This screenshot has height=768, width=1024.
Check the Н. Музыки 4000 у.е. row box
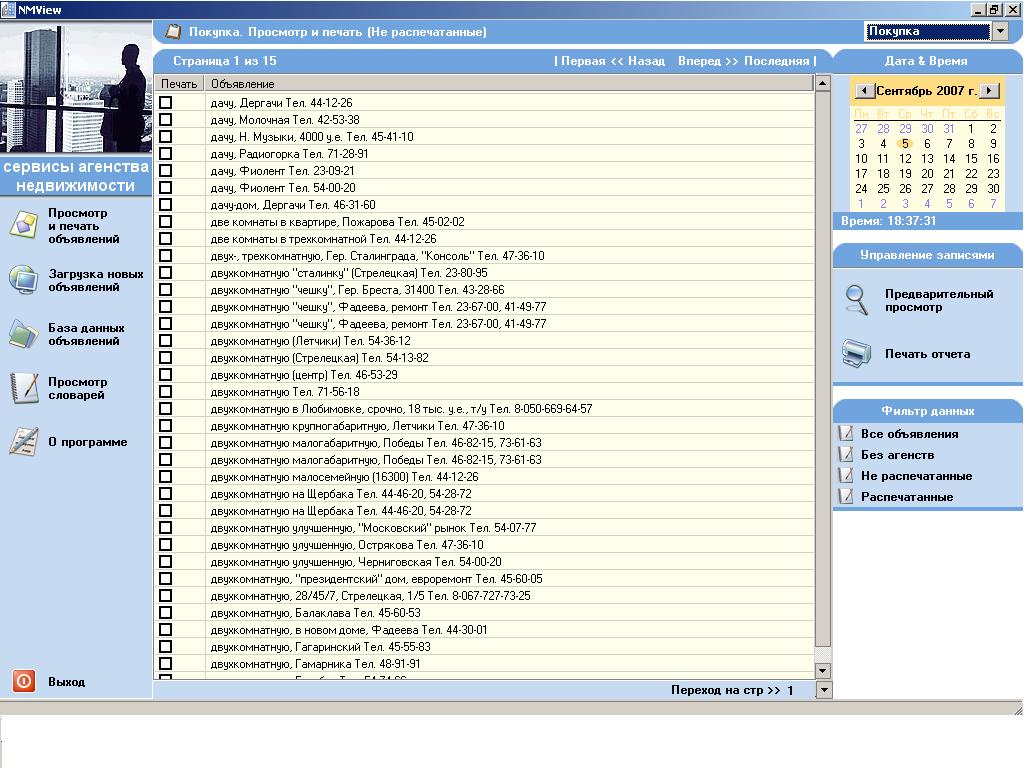coord(166,136)
